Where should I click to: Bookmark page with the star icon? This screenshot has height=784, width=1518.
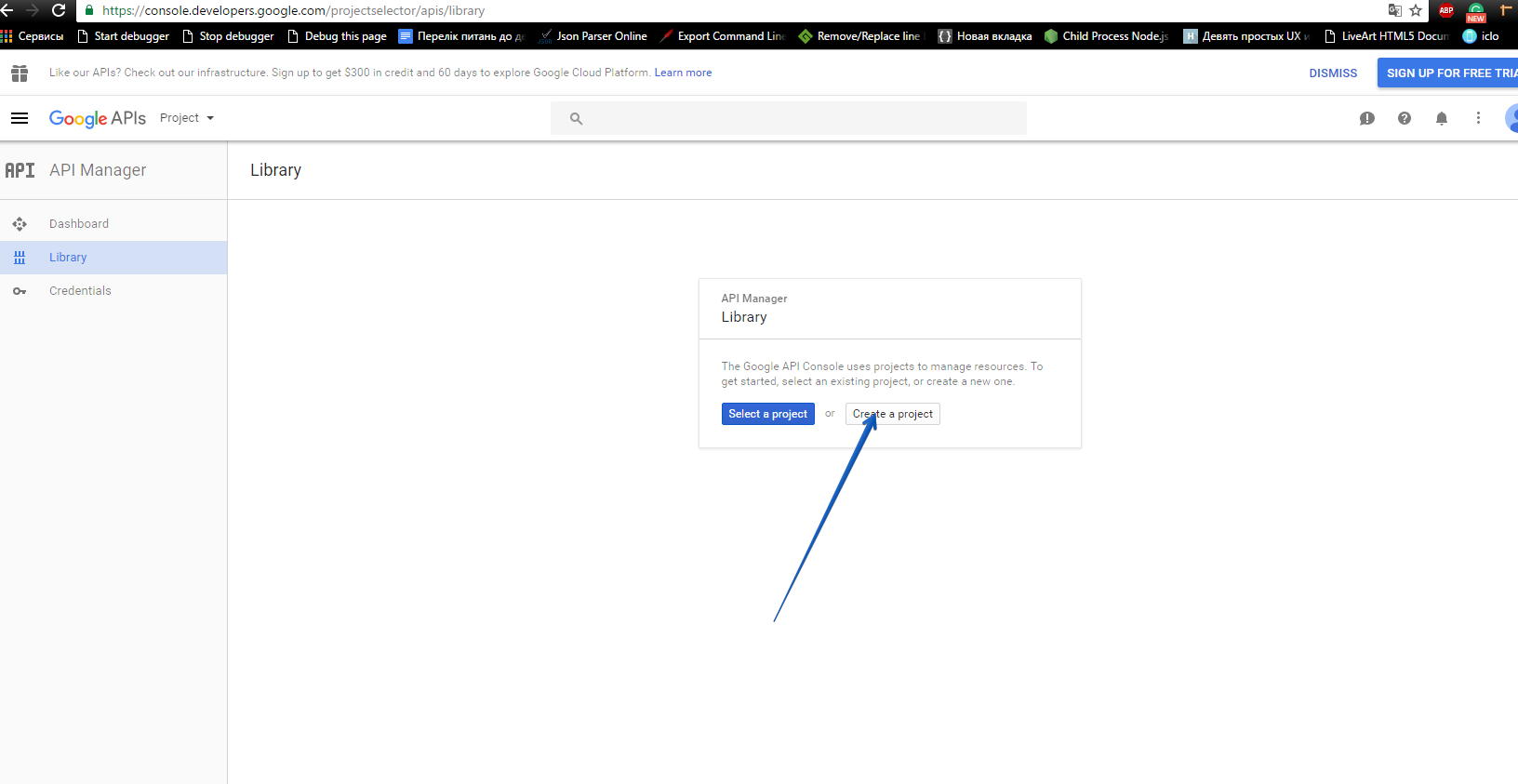click(x=1416, y=10)
